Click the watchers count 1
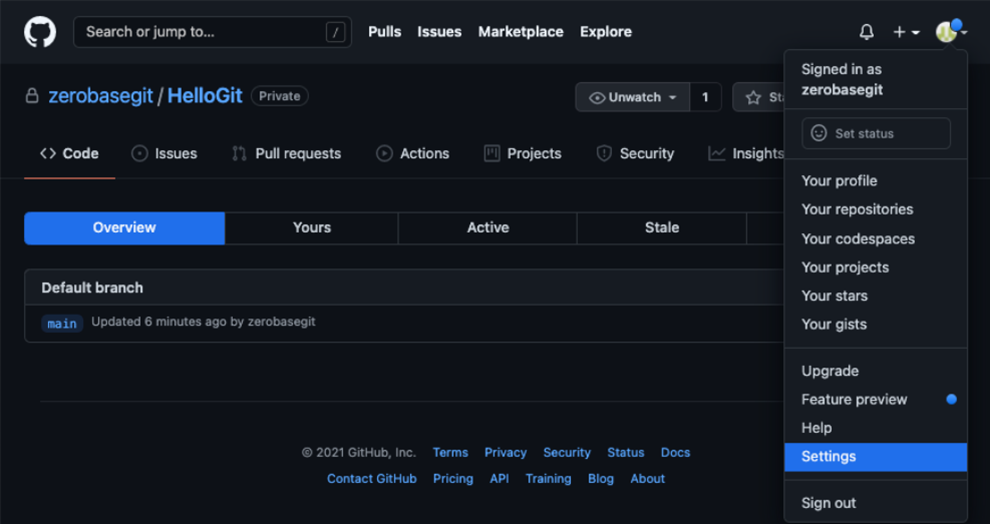Image resolution: width=990 pixels, height=524 pixels. tap(705, 98)
